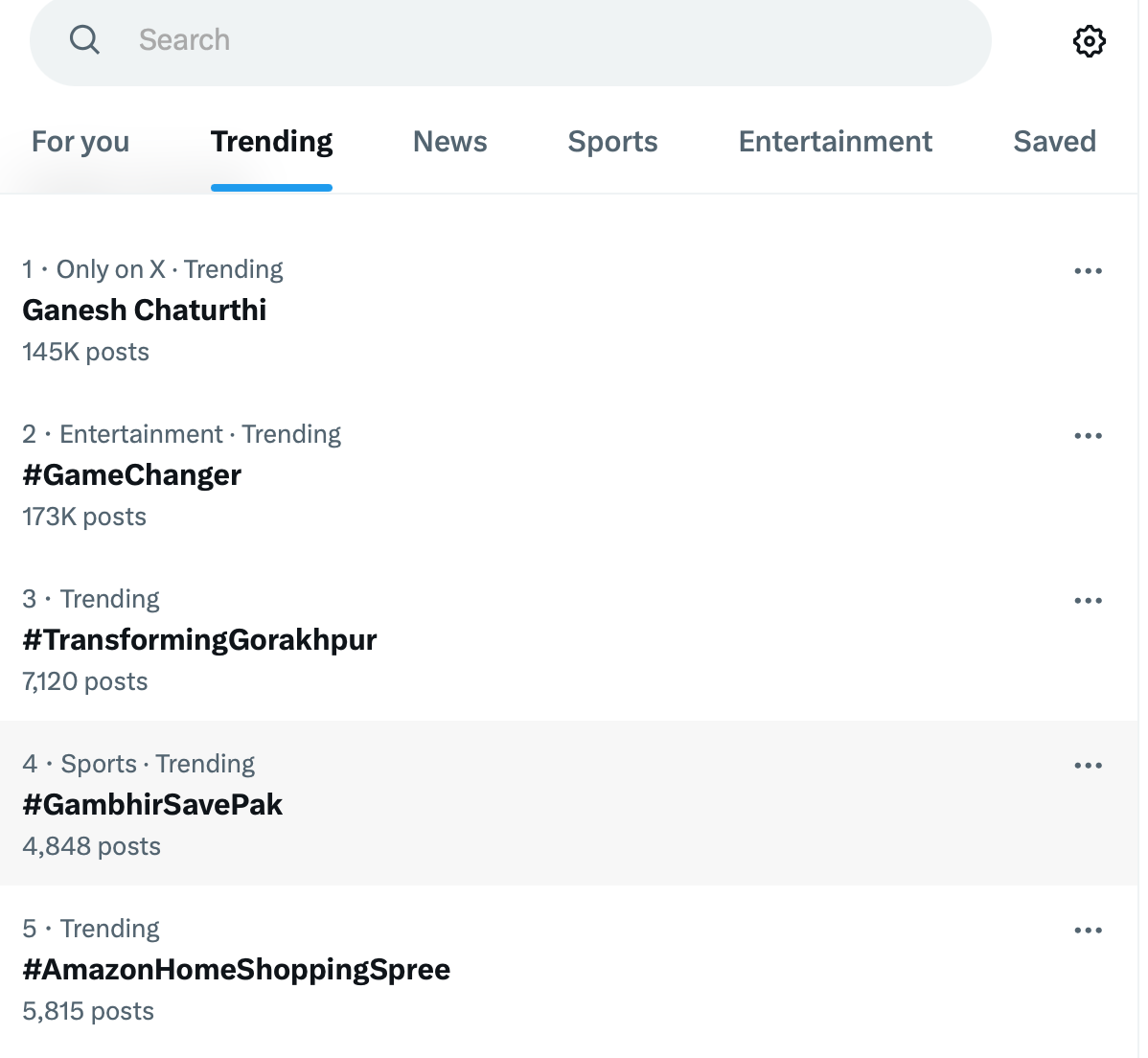
Task: Click the 145K posts count label
Action: click(x=86, y=353)
